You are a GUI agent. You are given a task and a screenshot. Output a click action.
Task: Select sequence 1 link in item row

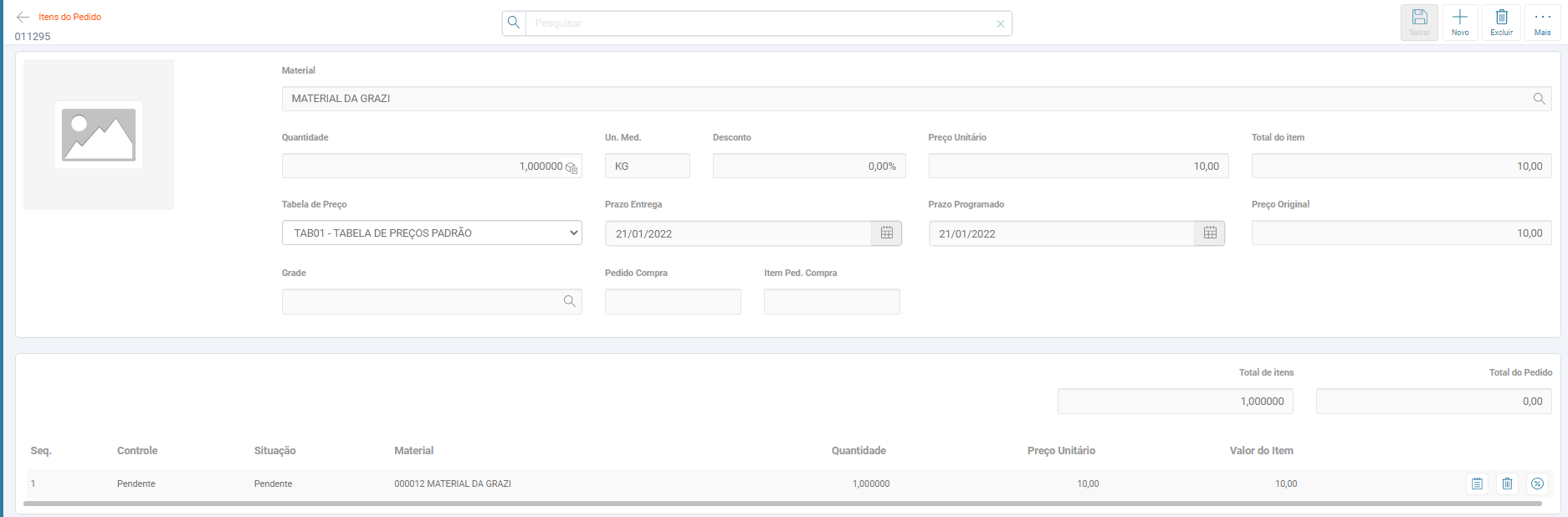pos(33,484)
